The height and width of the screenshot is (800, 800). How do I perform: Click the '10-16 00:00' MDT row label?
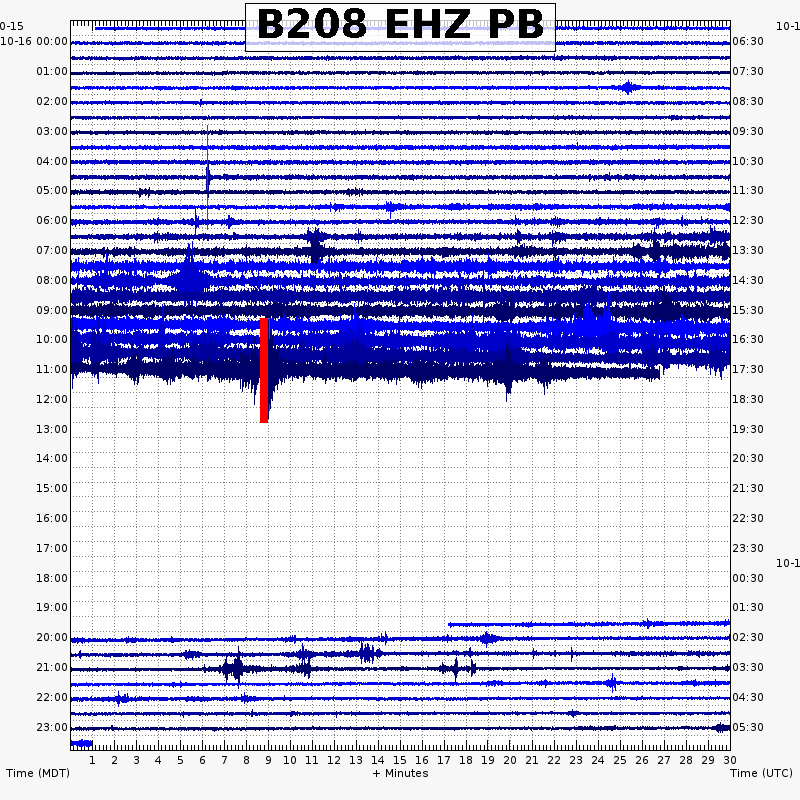34,41
